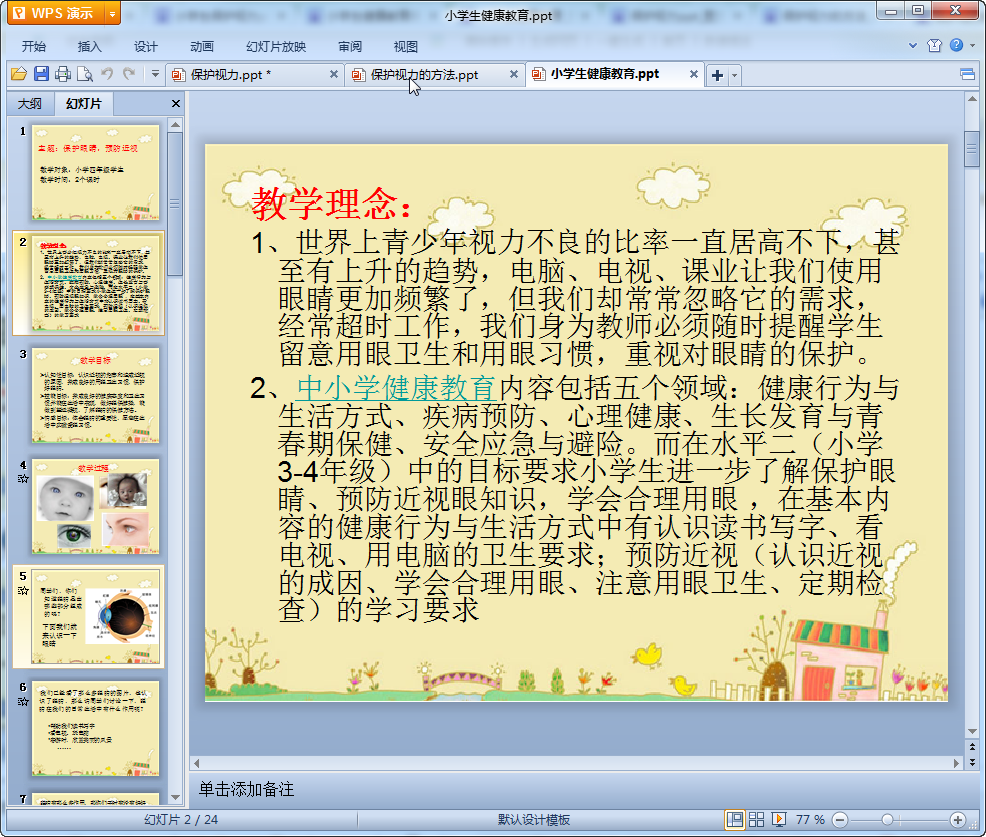Create a new document with the plus button
This screenshot has width=986, height=837.
click(x=717, y=75)
